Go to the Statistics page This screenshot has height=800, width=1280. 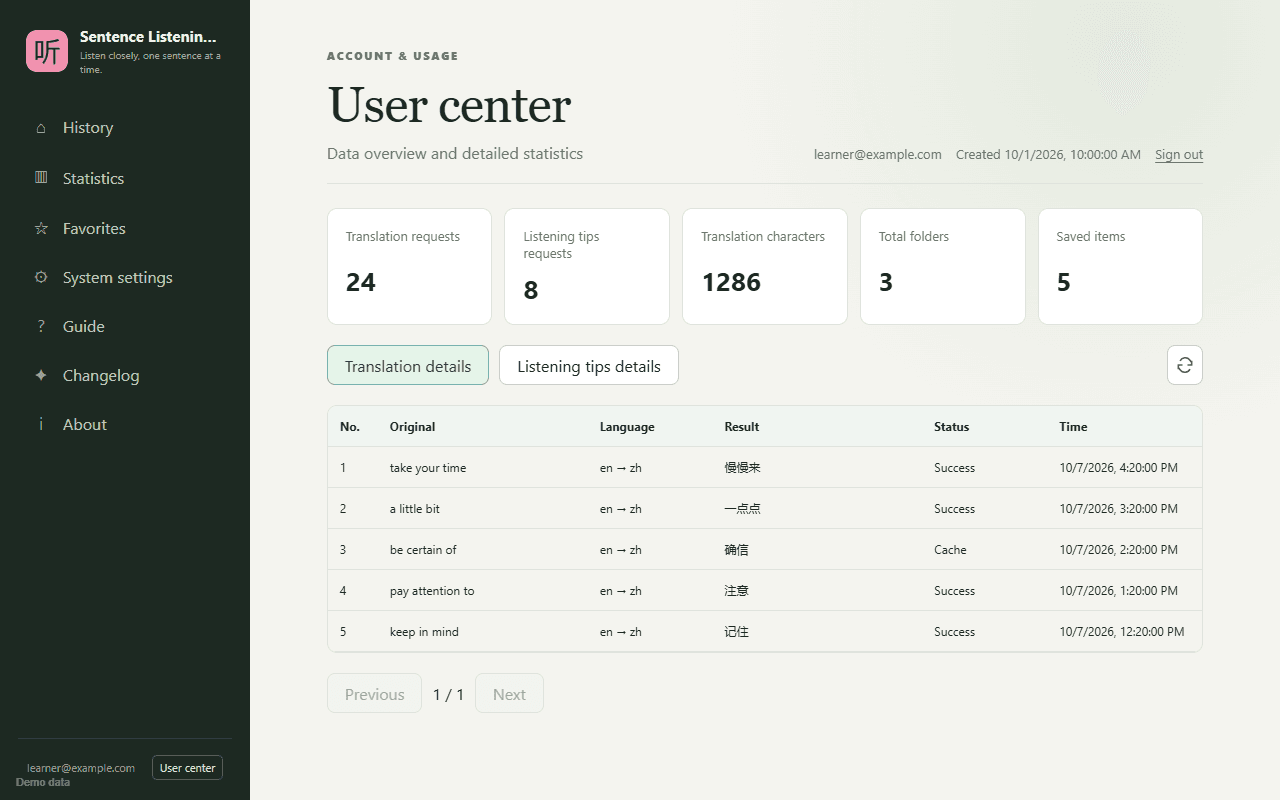125,178
